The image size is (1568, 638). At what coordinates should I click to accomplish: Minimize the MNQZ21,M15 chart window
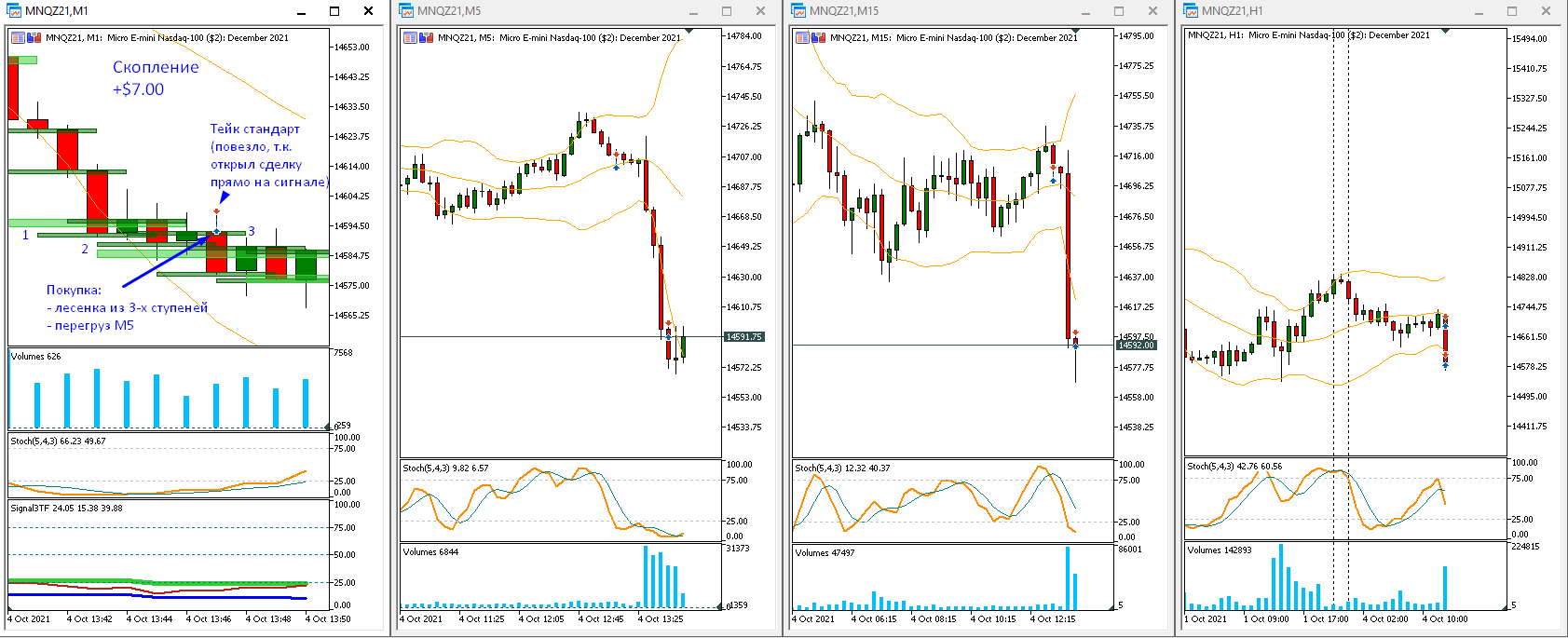[x=1086, y=12]
